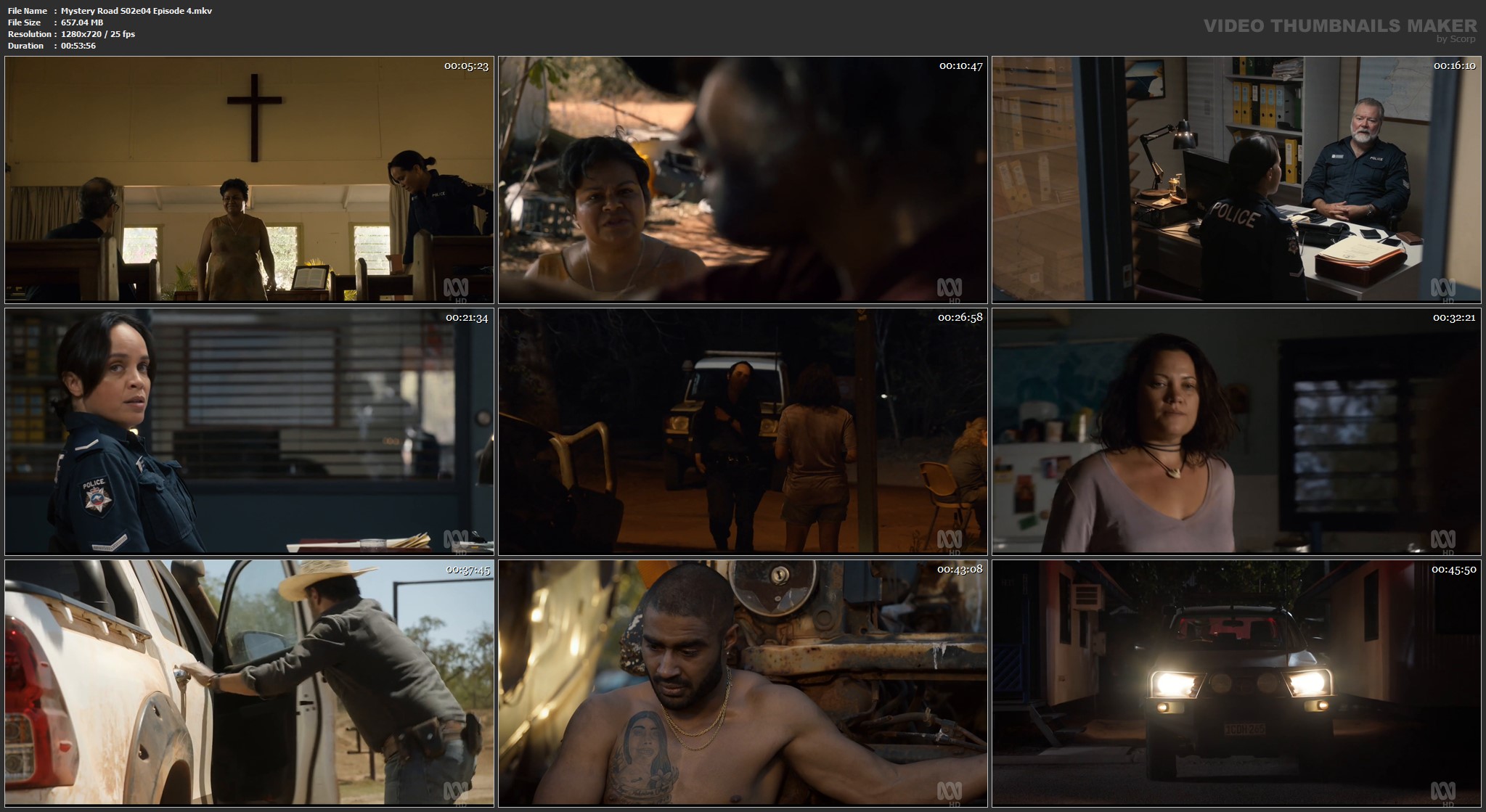Viewport: 1486px width, 812px height.
Task: Open the 00:37:45 cowboy hat thumbnail
Action: 249,683
